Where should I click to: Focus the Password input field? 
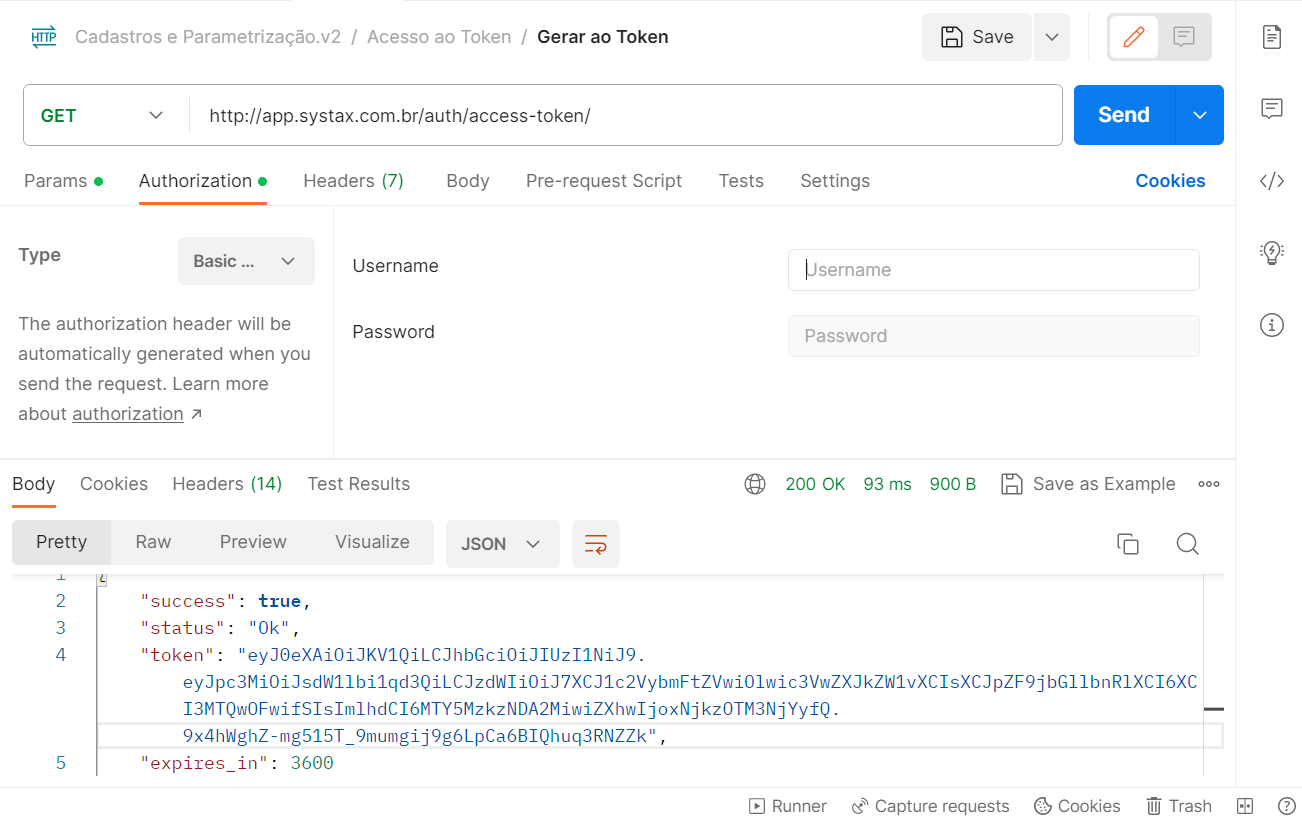[x=994, y=336]
